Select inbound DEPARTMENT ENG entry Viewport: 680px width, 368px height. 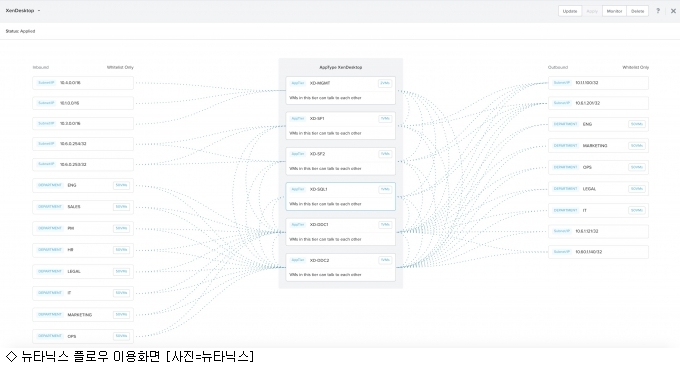click(83, 185)
